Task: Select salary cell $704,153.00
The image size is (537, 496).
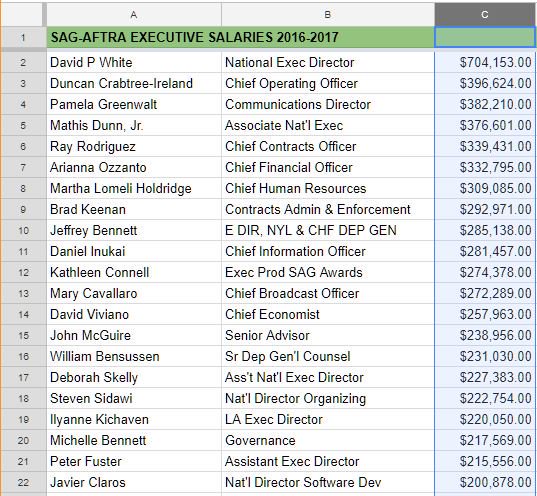Action: tap(485, 62)
